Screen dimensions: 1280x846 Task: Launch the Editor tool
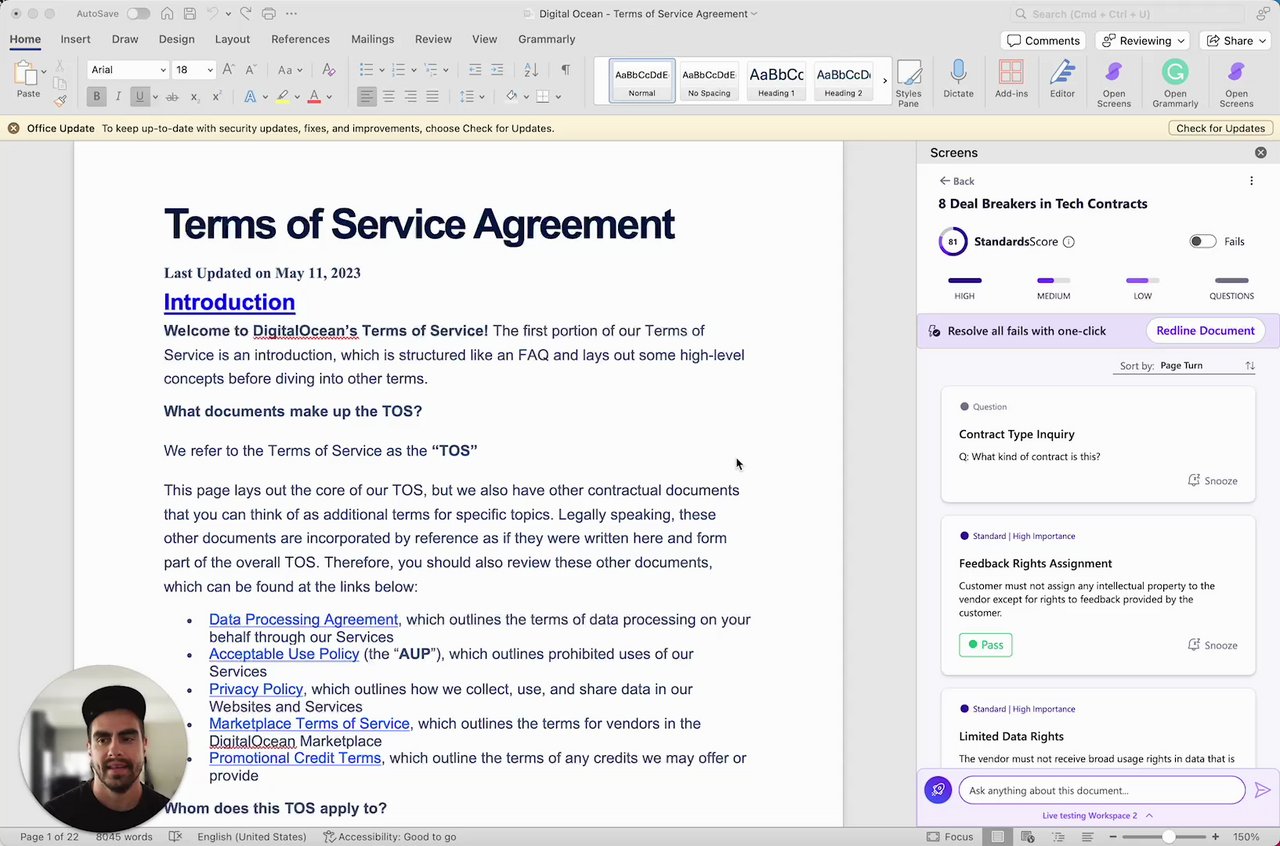click(1062, 79)
